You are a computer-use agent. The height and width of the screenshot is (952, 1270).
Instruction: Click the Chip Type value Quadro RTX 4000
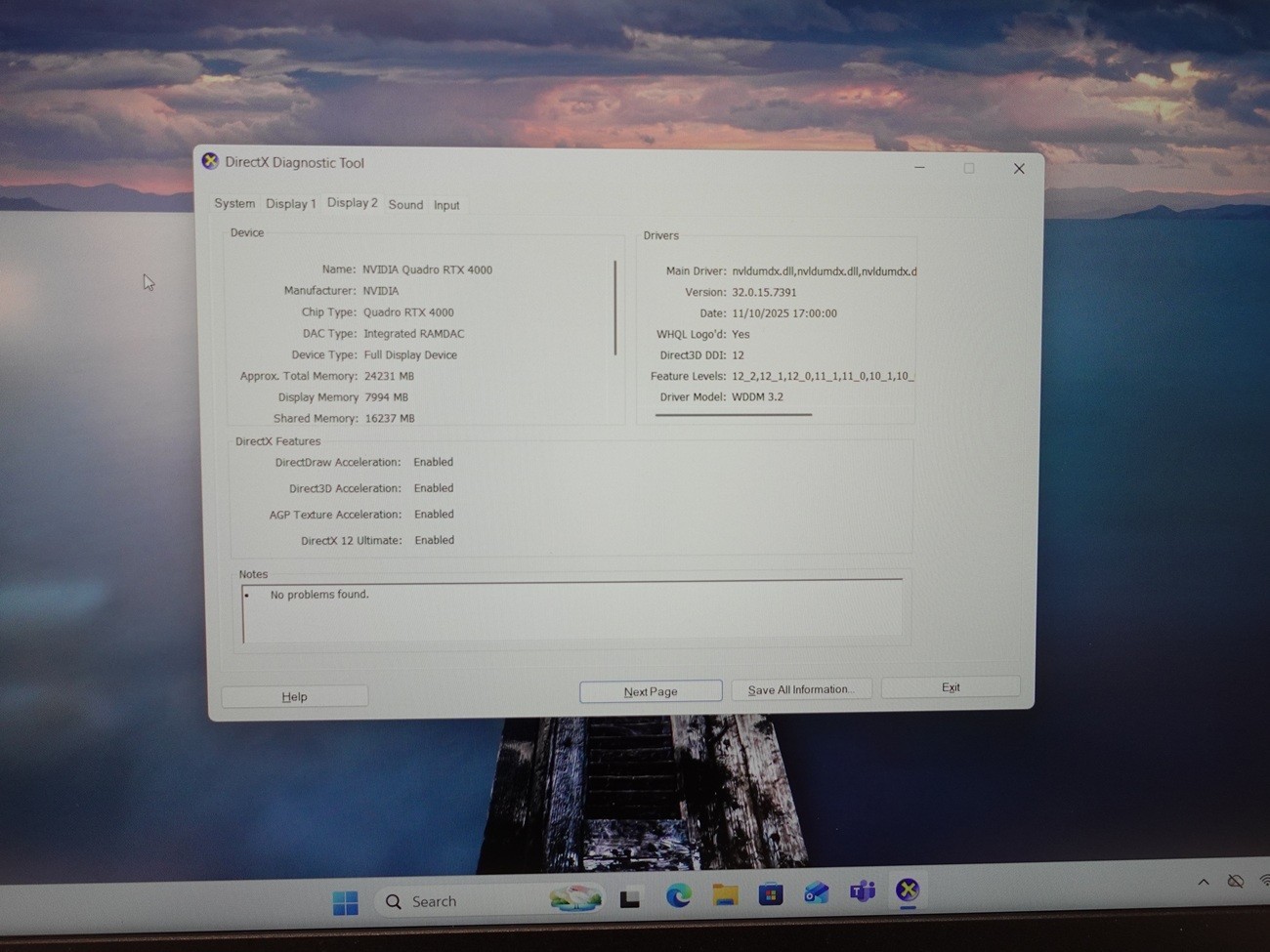[408, 312]
